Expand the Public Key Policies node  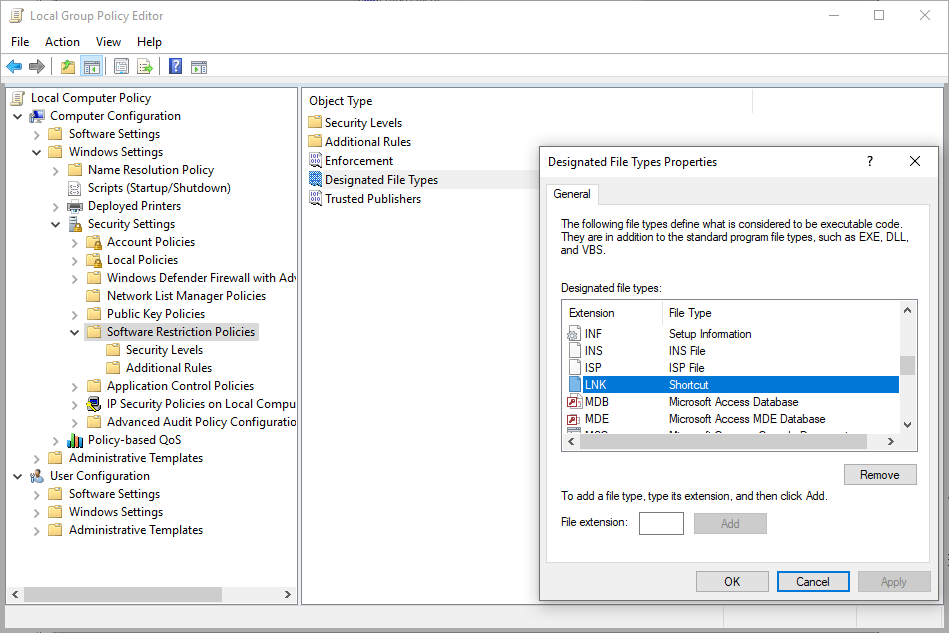pyautogui.click(x=74, y=315)
